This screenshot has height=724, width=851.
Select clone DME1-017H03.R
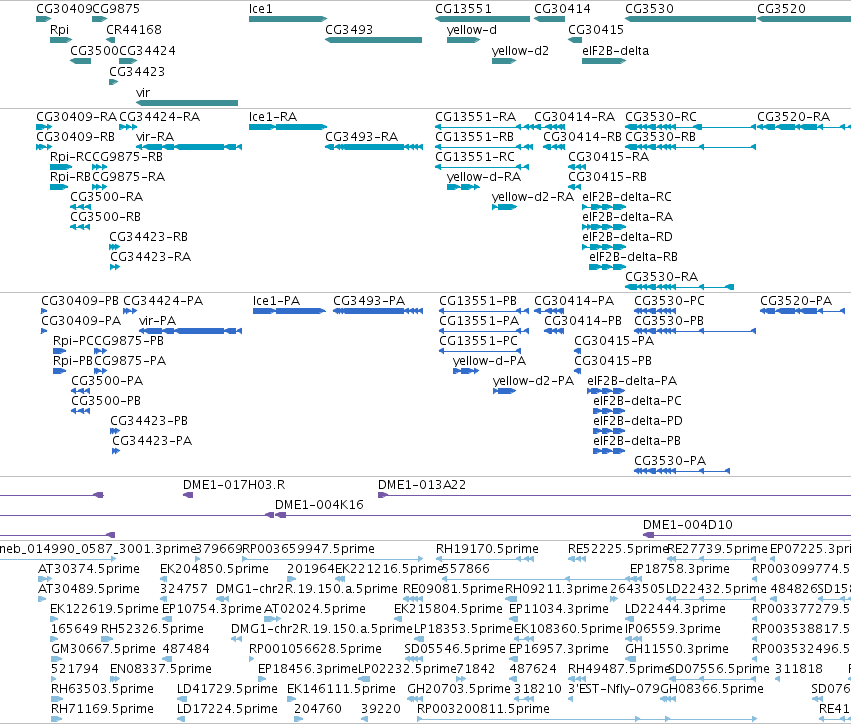tap(188, 495)
